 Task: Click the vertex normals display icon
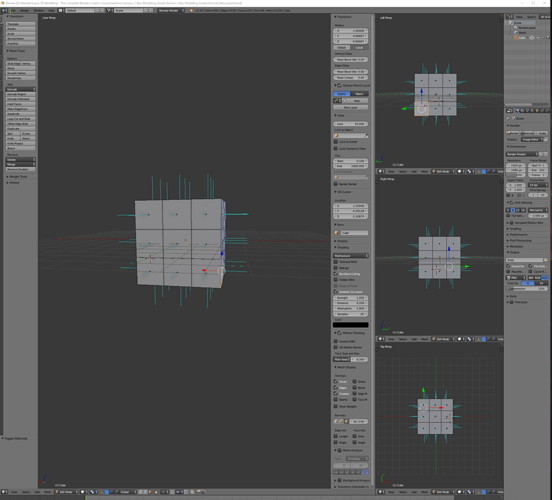pos(336,421)
